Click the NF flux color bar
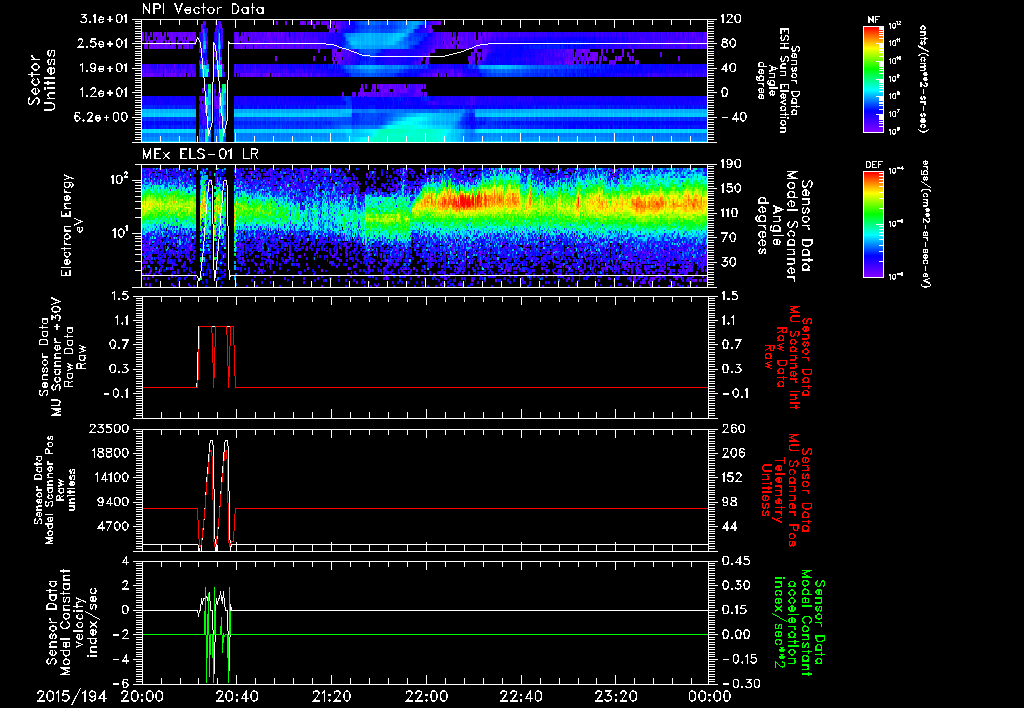Image resolution: width=1024 pixels, height=708 pixels. [873, 78]
